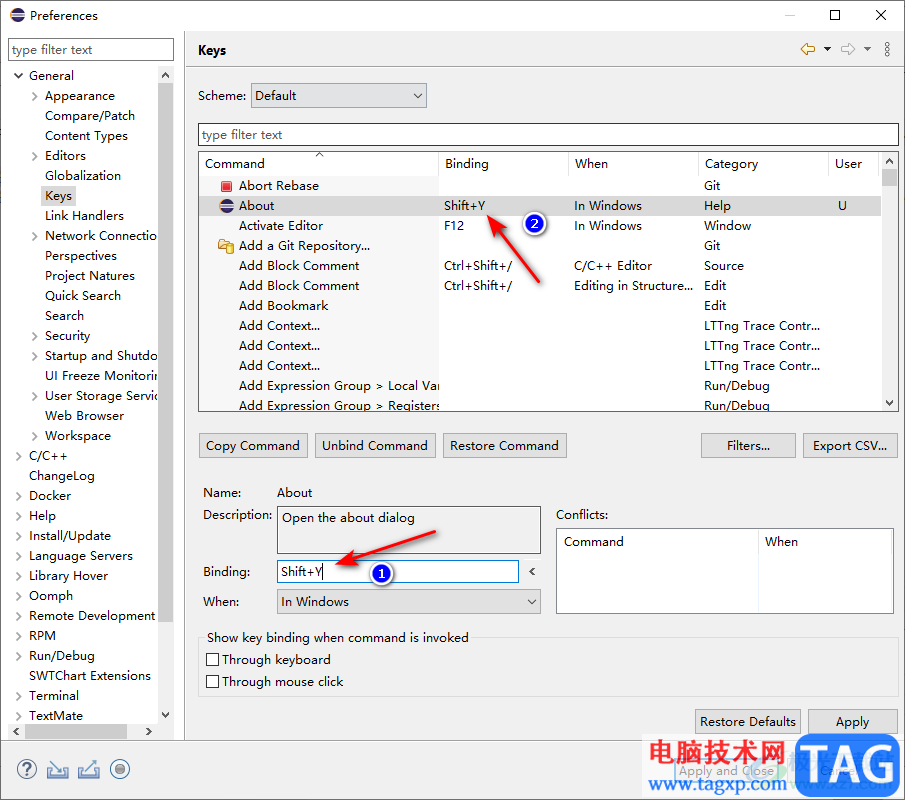Open the three-dot view menu icon
The width and height of the screenshot is (905, 800).
pos(887,50)
